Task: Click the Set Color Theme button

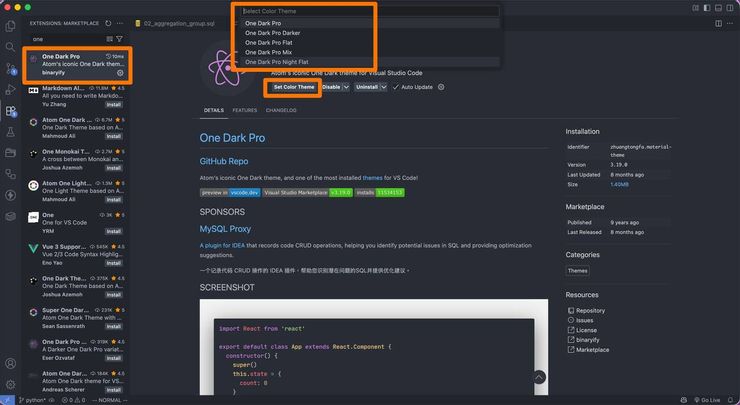Action: tap(294, 87)
